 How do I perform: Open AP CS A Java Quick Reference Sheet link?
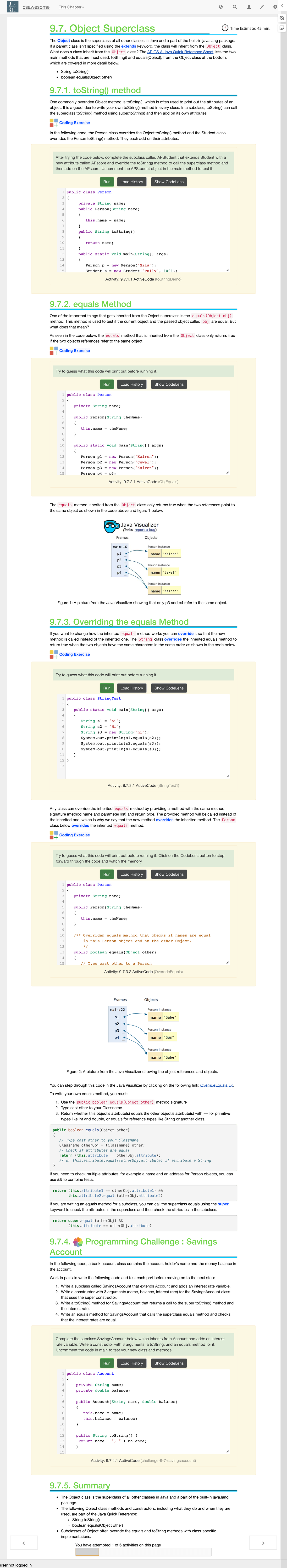coord(180,52)
